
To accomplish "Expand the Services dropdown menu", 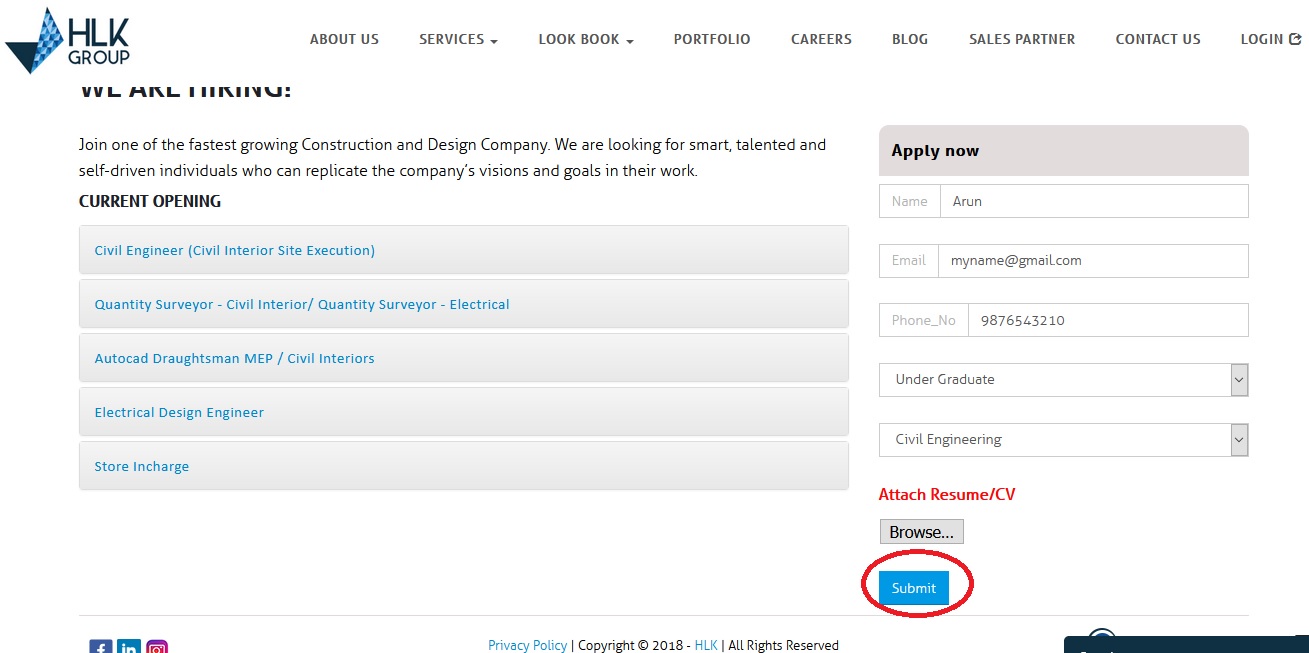I will point(458,39).
